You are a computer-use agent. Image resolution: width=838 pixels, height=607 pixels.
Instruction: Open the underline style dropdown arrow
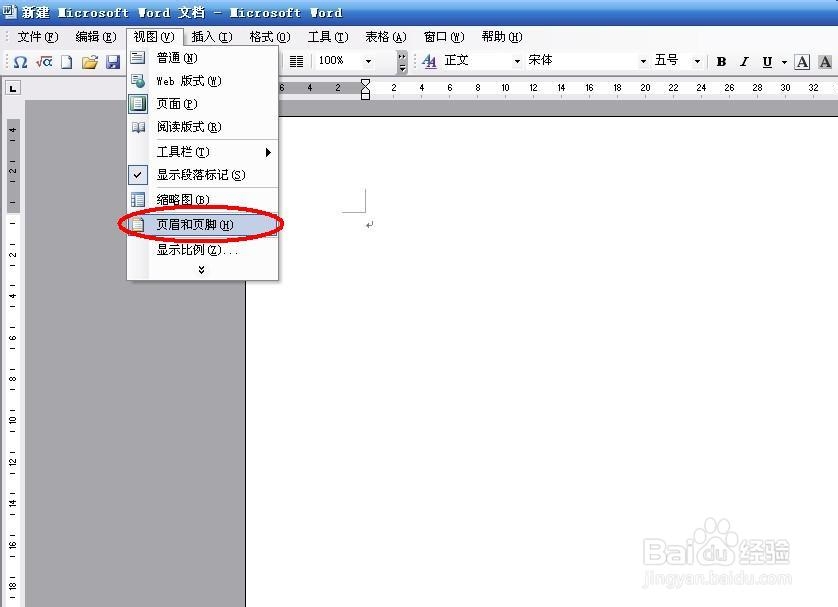(784, 62)
